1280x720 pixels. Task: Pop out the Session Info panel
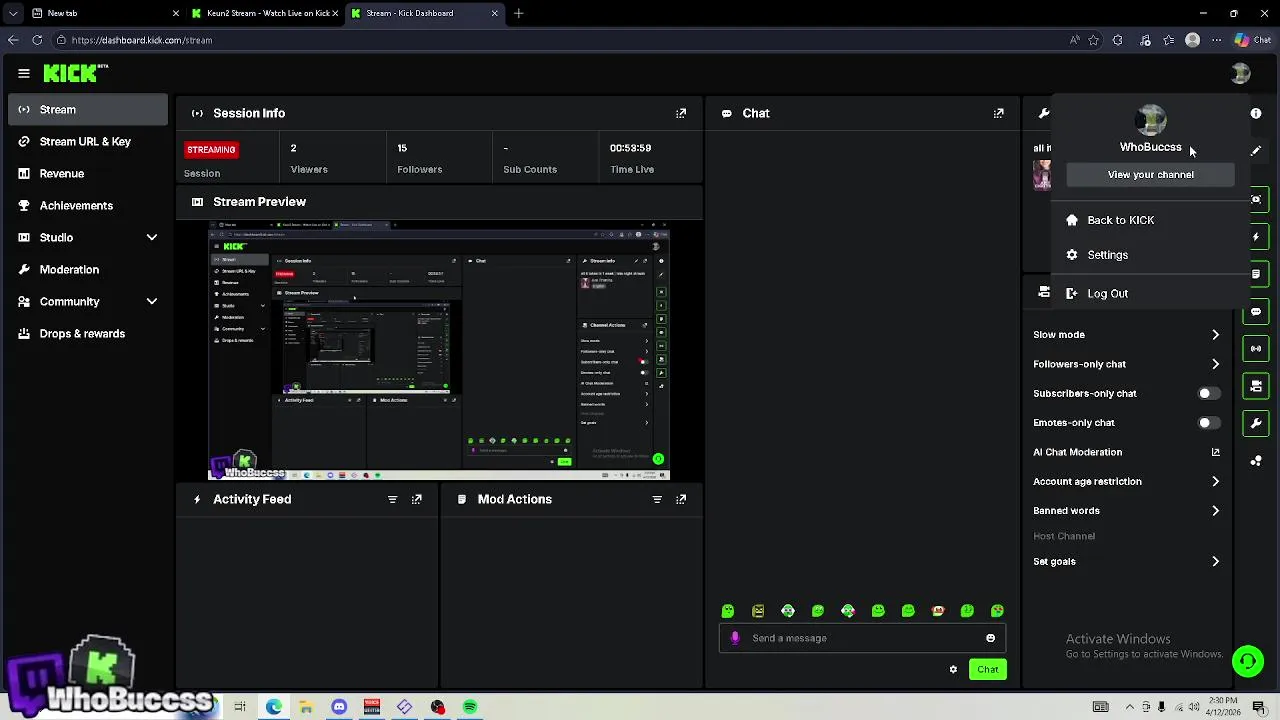[x=681, y=113]
